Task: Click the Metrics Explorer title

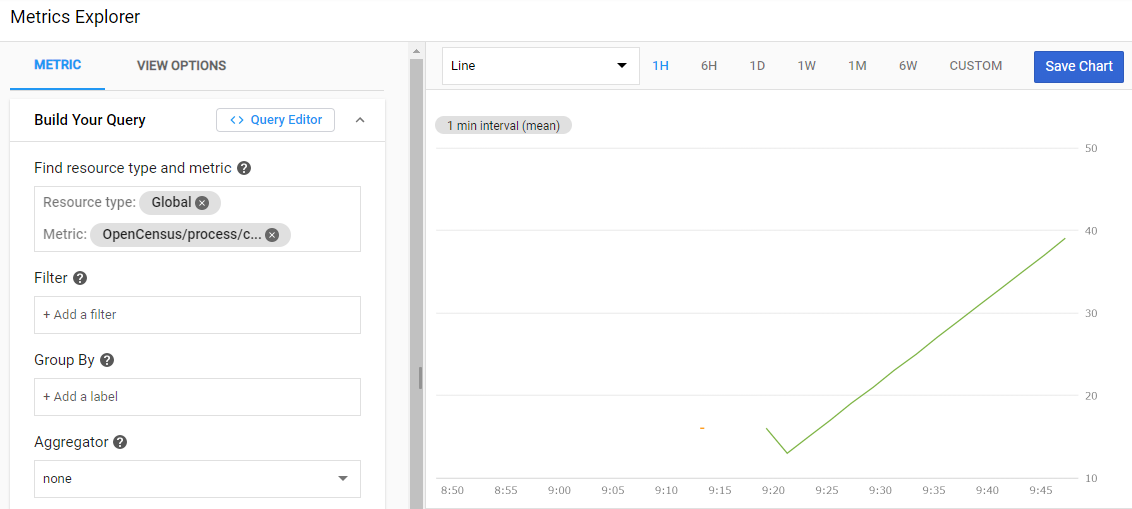Action: [75, 17]
